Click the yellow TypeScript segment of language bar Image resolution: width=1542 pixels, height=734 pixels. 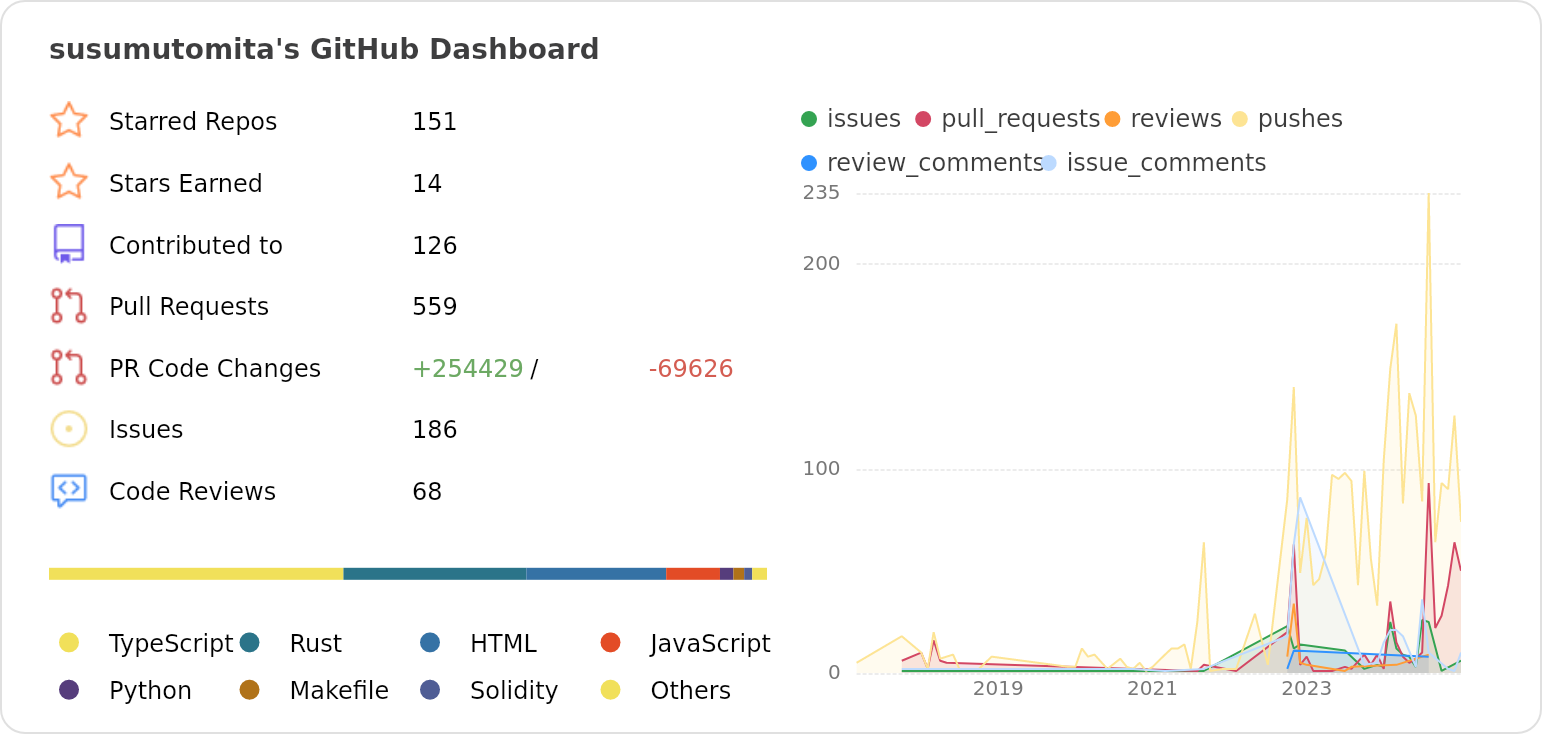[196, 574]
